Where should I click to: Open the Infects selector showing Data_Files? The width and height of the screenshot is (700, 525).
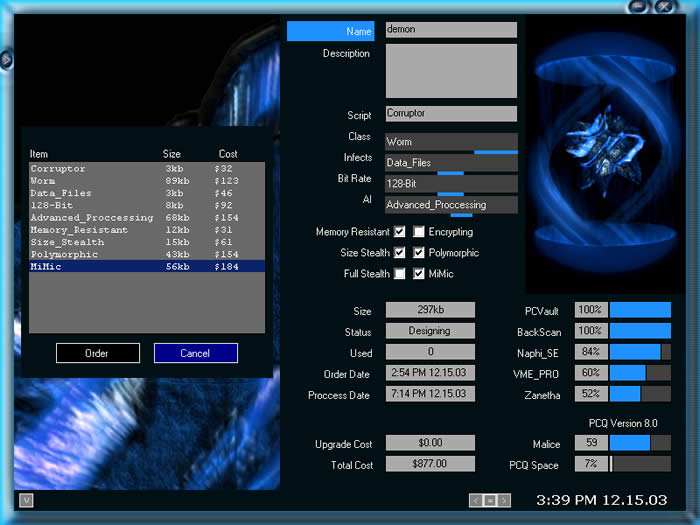pos(451,162)
